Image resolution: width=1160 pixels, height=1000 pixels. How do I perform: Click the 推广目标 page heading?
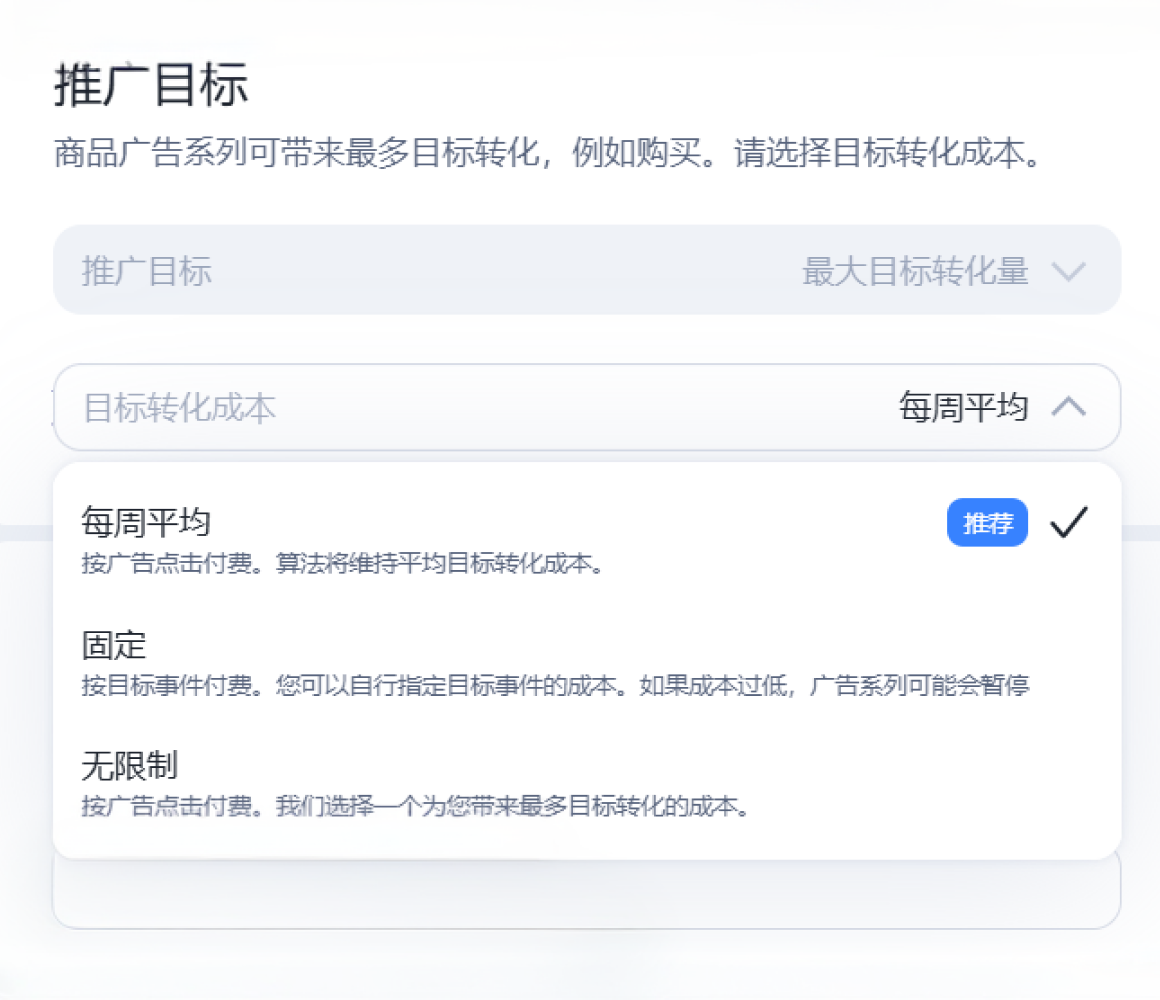pyautogui.click(x=151, y=84)
